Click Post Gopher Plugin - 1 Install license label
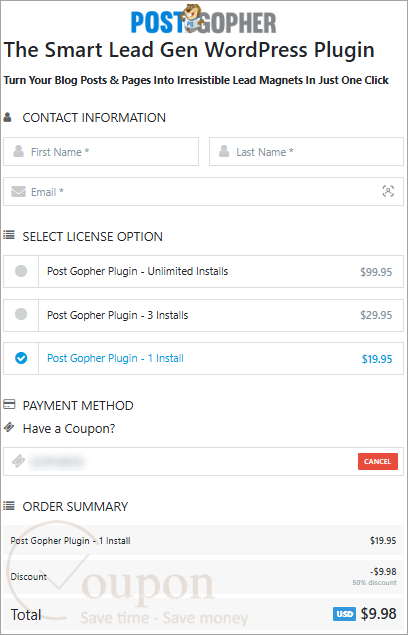This screenshot has height=635, width=408. [115, 358]
